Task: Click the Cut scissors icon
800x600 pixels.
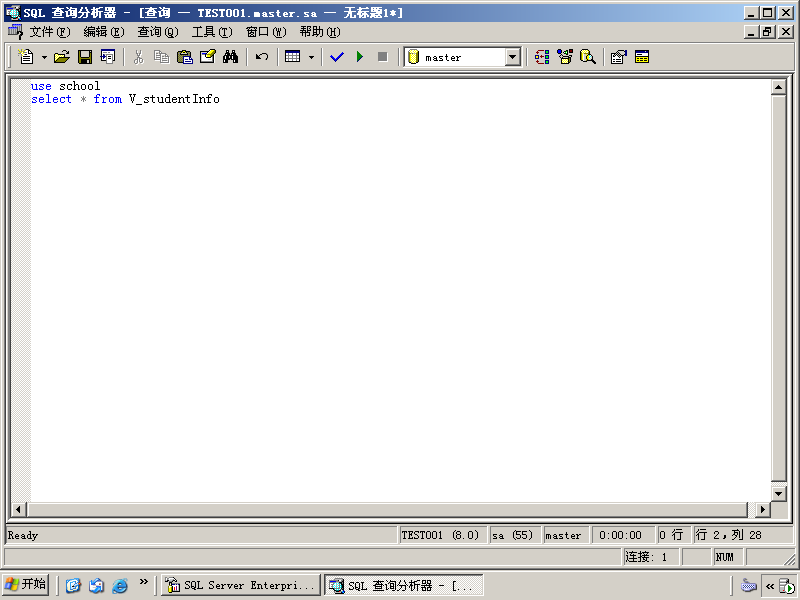Action: click(138, 57)
